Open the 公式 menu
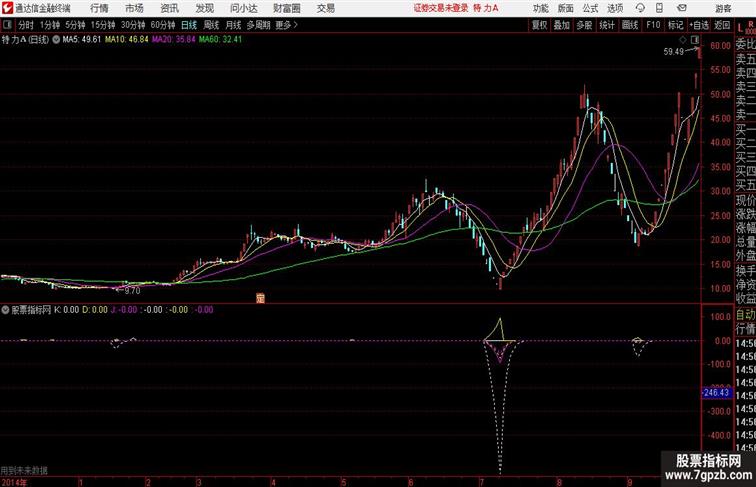The width and height of the screenshot is (756, 487). 590,8
